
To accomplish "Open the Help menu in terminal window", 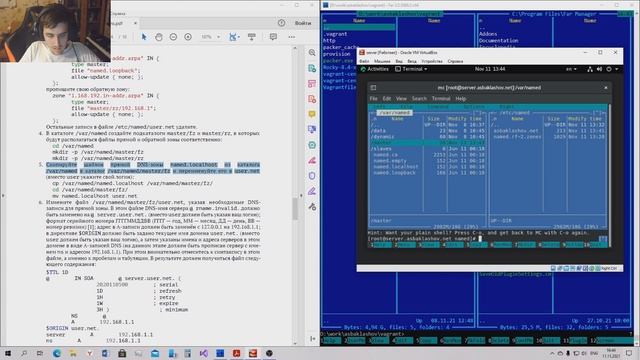I will 461,99.
